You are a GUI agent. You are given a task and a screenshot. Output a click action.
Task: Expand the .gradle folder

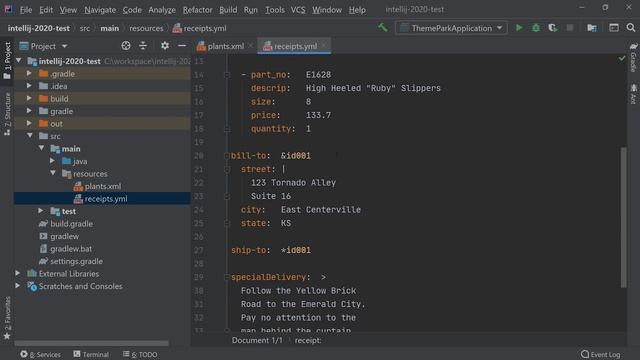point(29,73)
